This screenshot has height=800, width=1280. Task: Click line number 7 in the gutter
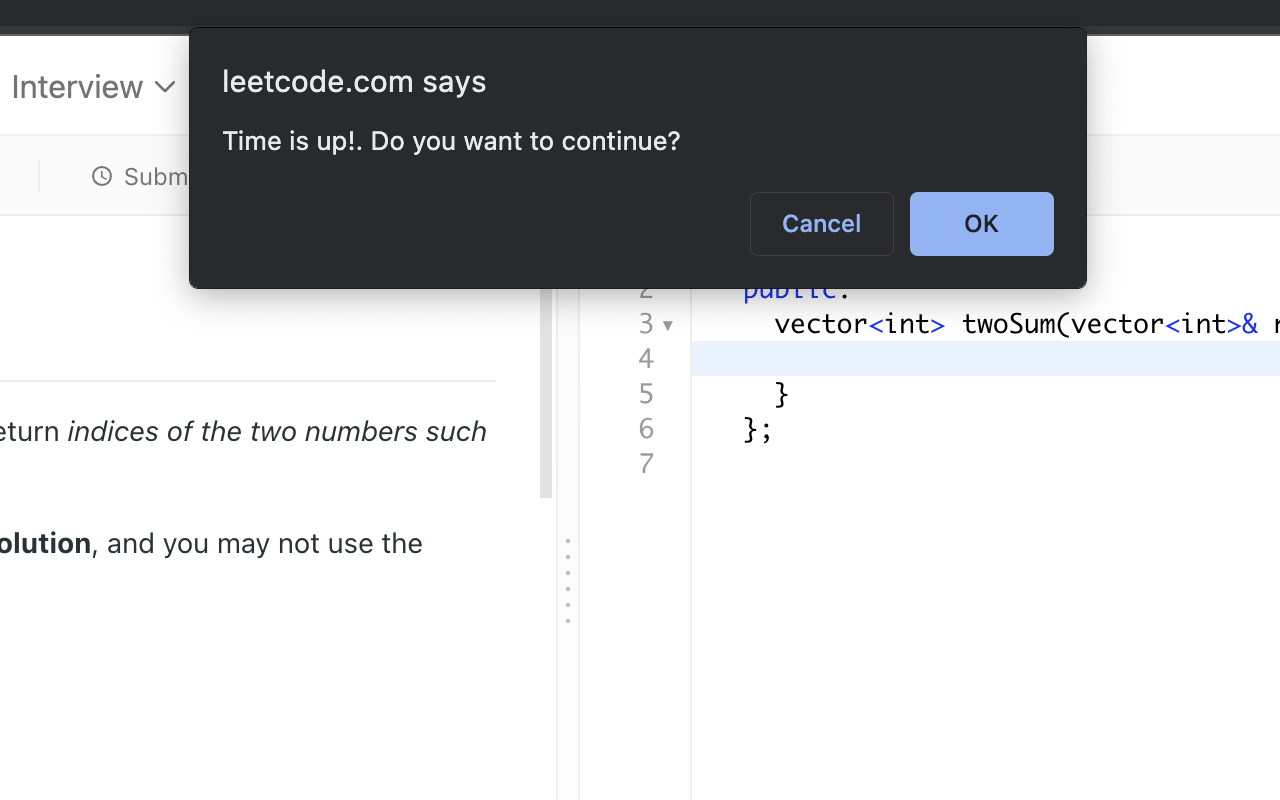pyautogui.click(x=646, y=464)
